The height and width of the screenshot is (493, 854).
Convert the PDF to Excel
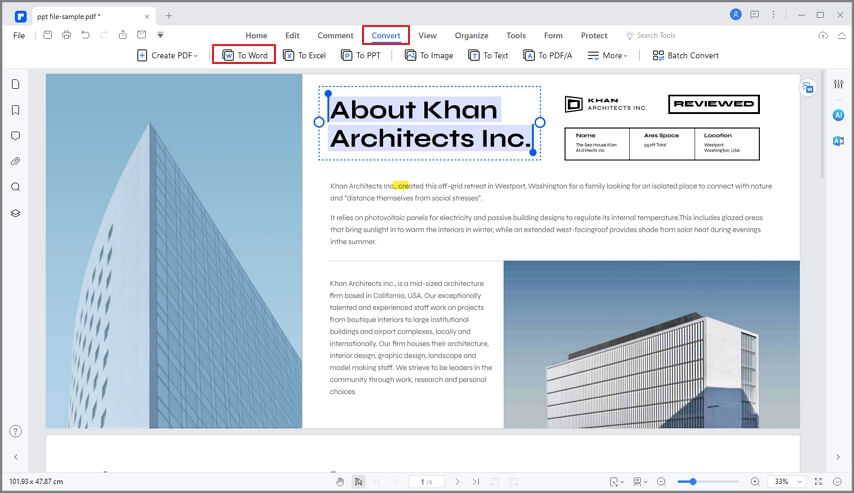(x=304, y=55)
